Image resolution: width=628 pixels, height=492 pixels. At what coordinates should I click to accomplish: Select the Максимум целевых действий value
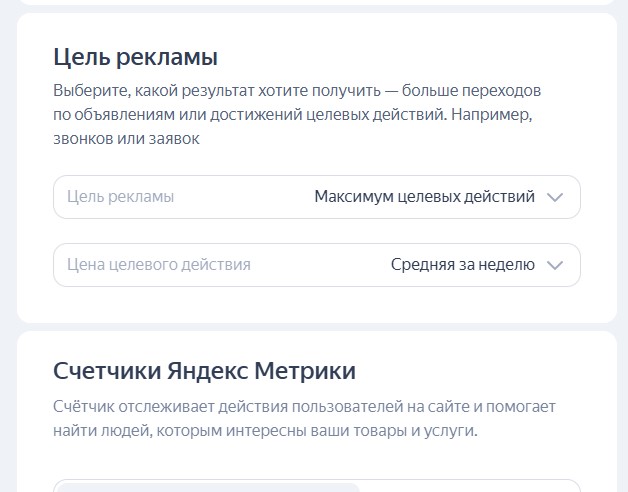click(x=425, y=197)
